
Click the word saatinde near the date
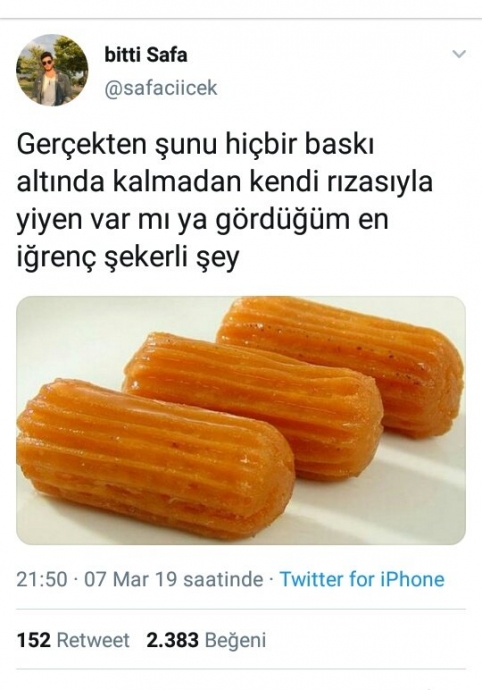[223, 579]
